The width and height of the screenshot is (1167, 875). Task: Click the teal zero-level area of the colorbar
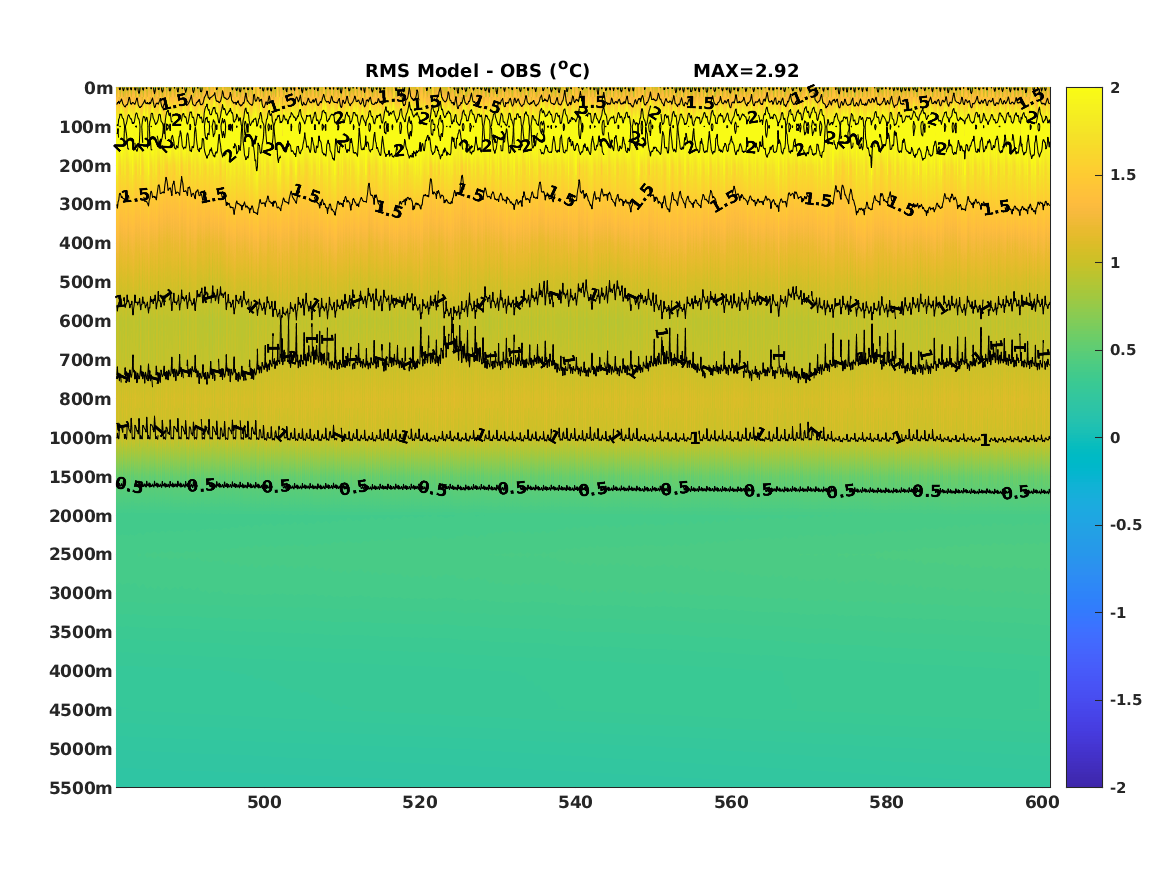click(x=1084, y=438)
